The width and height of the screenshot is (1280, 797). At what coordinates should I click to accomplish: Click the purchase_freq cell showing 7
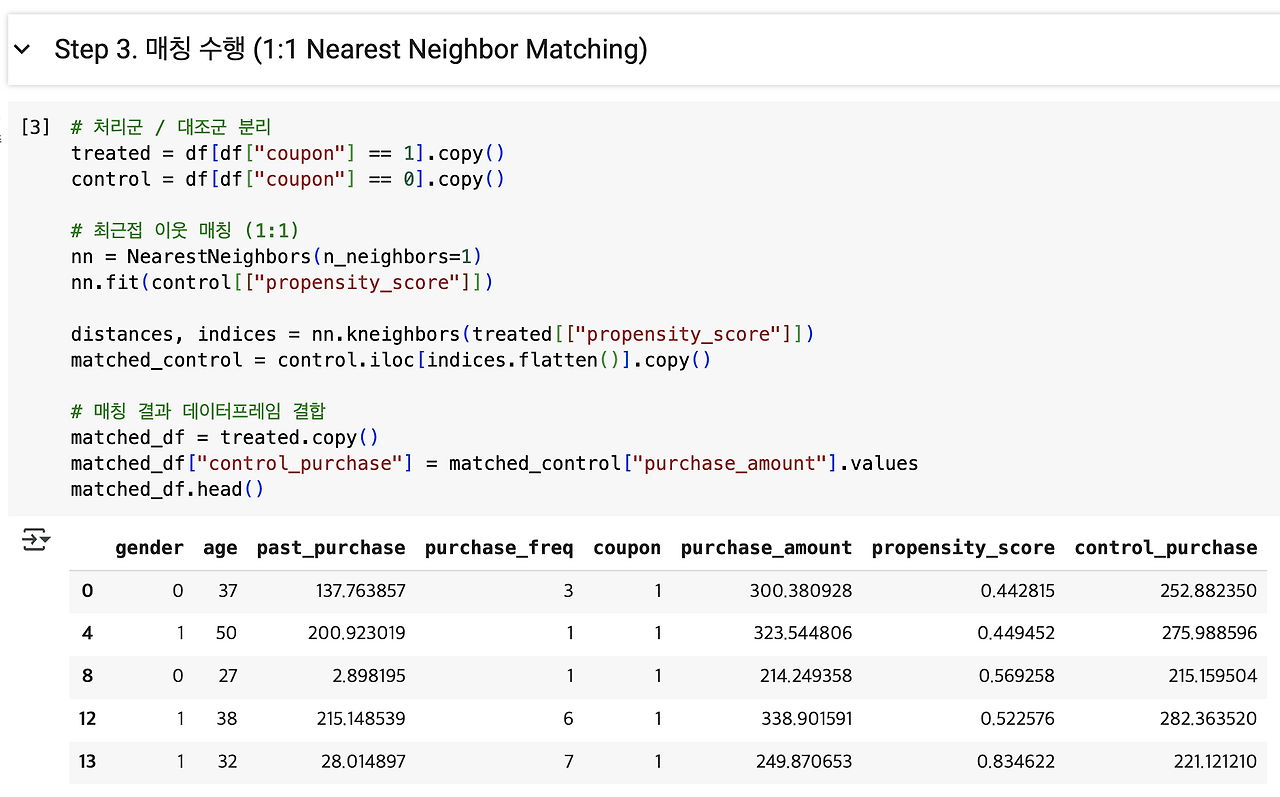tap(568, 761)
